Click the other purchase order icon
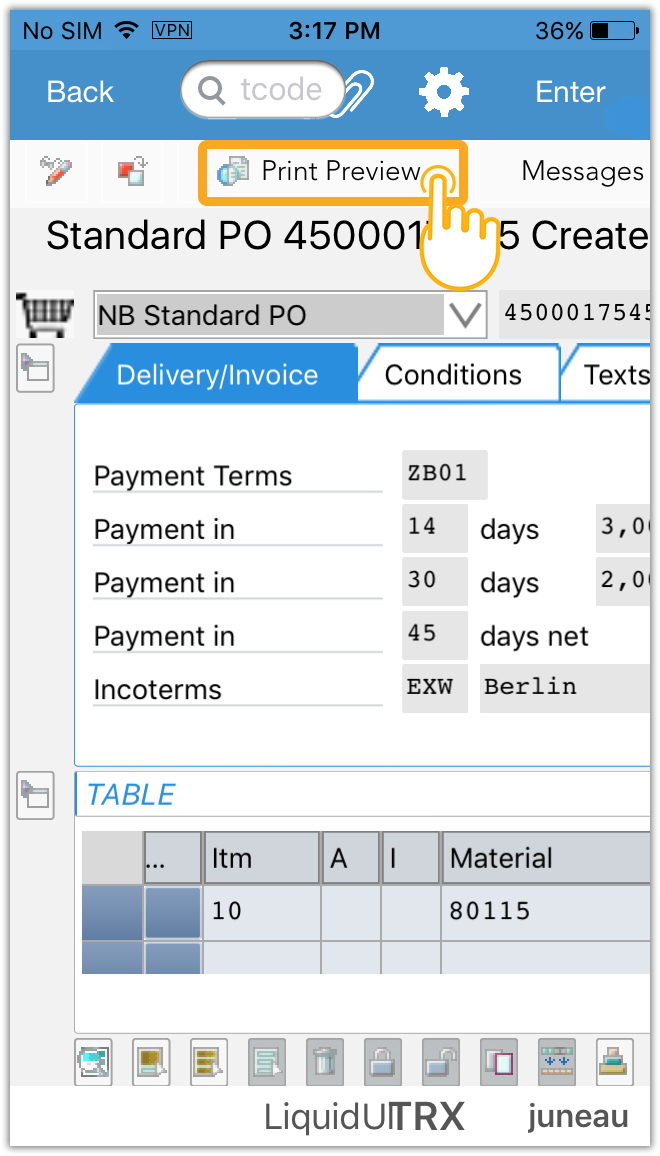Image resolution: width=660 pixels, height=1156 pixels. coord(132,171)
